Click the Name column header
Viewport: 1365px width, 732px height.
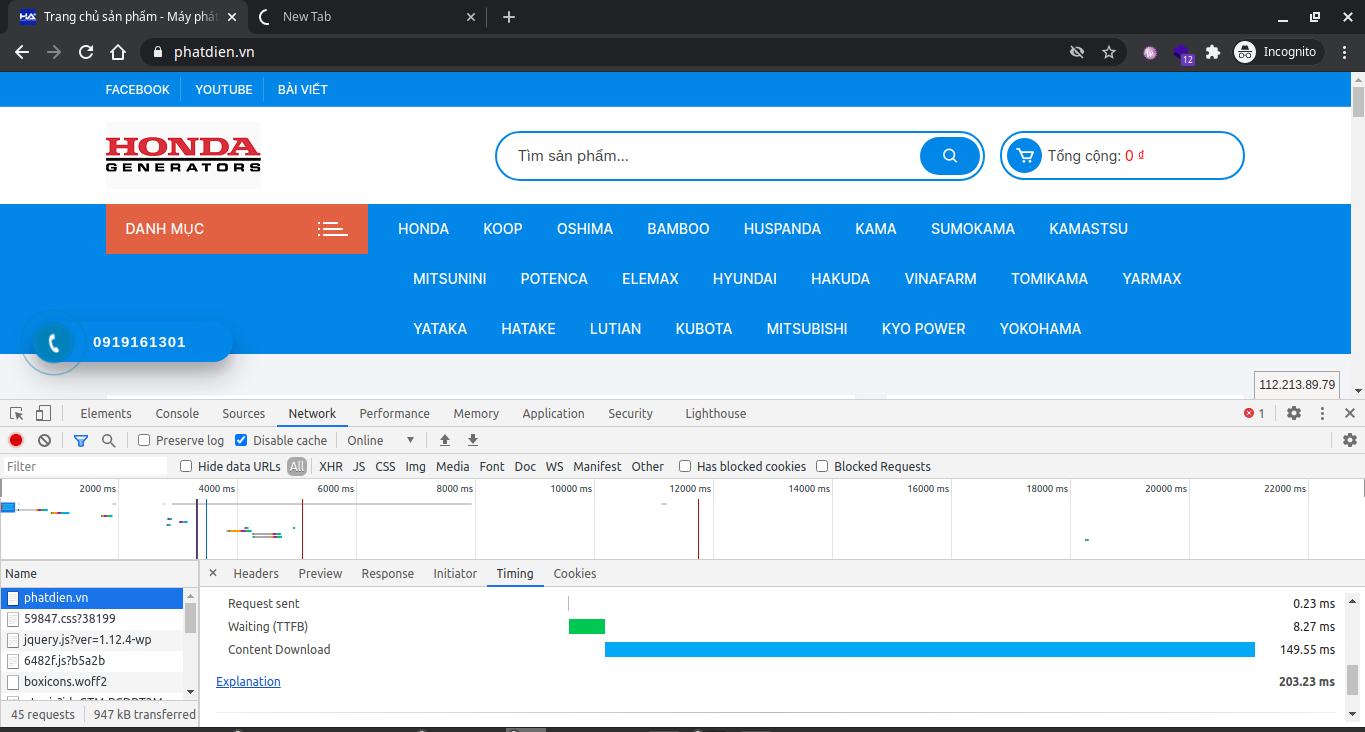pyautogui.click(x=98, y=573)
